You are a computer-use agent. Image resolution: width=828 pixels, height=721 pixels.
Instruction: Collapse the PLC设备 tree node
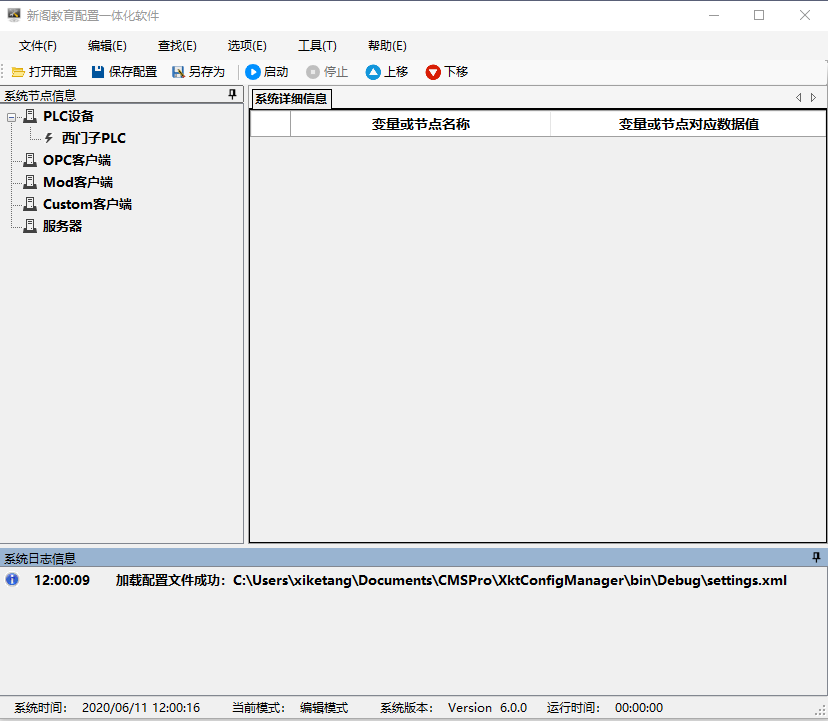click(x=11, y=117)
